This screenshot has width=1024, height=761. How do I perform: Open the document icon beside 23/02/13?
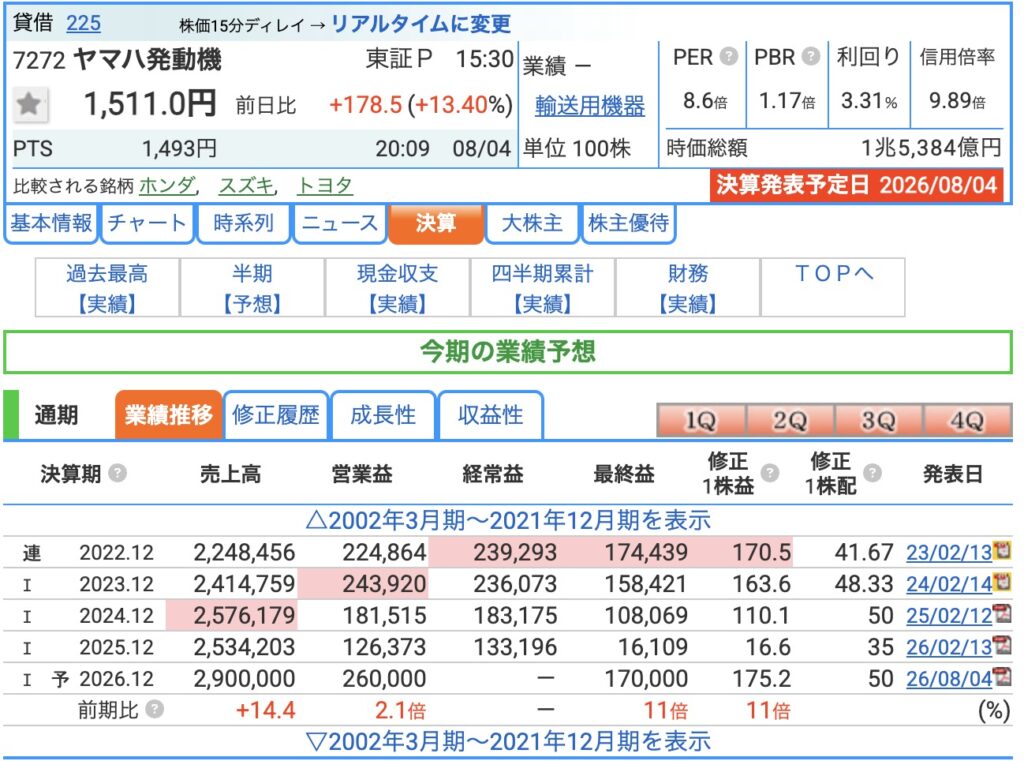(1002, 550)
